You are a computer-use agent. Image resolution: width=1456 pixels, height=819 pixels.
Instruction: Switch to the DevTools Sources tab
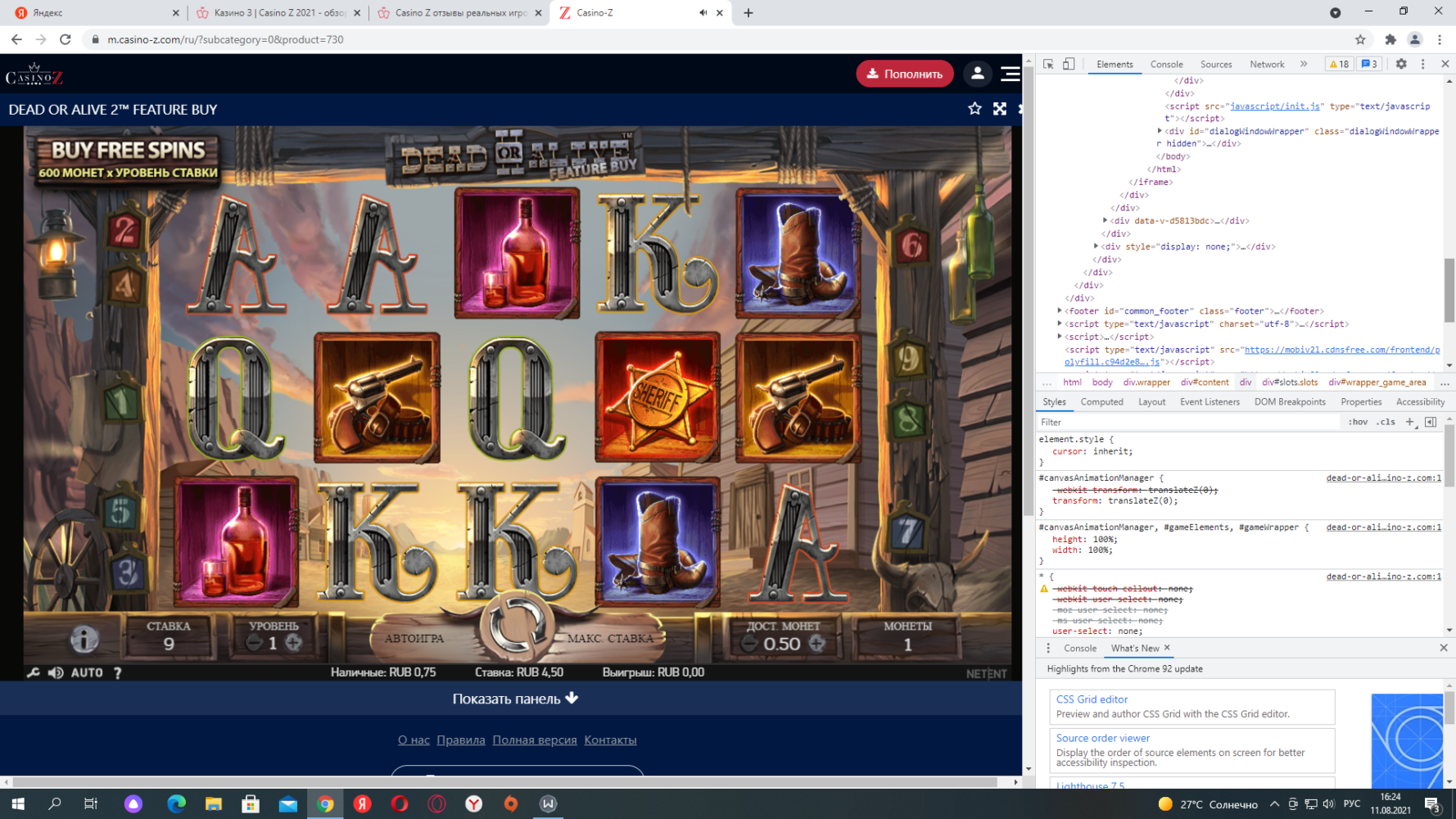coord(1216,64)
